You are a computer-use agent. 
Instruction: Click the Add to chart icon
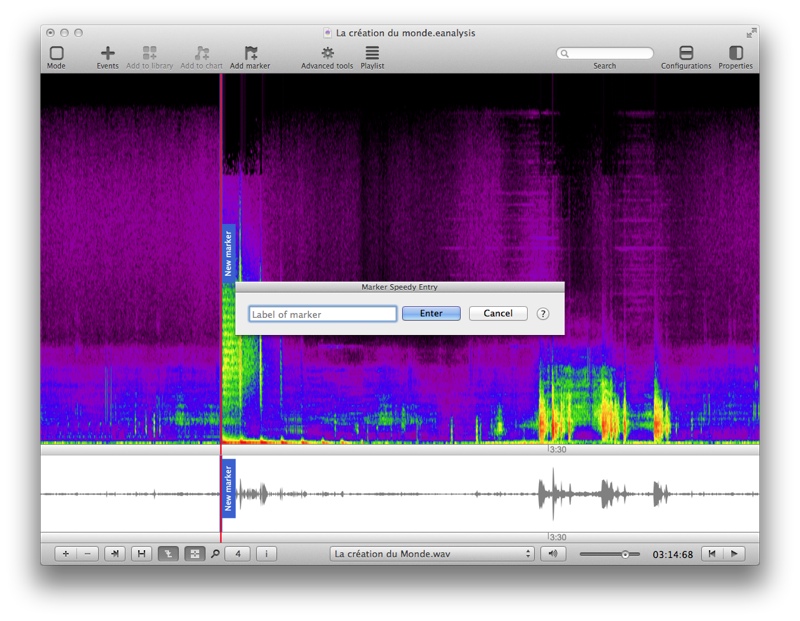pos(202,53)
